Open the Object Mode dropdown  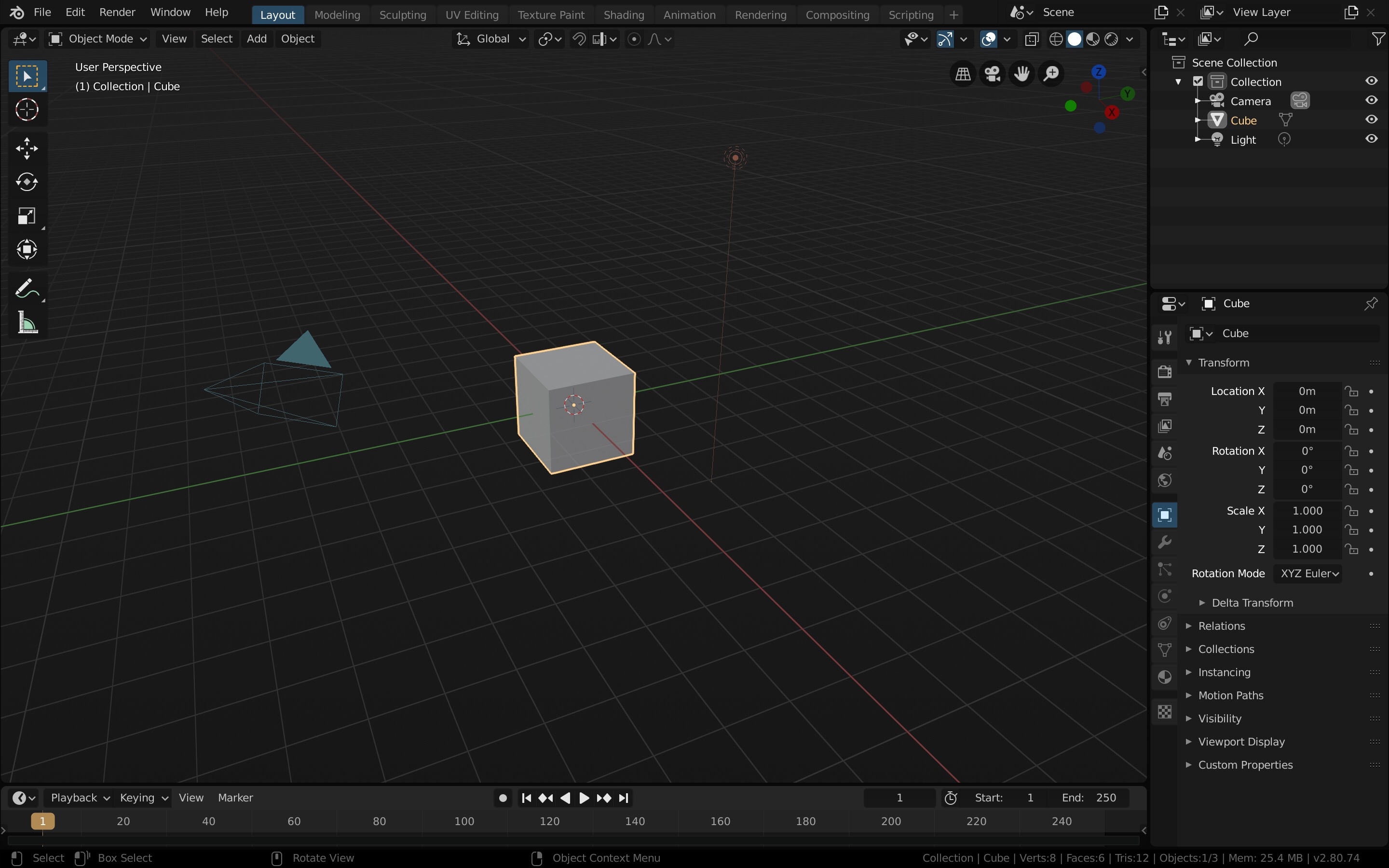(x=98, y=39)
